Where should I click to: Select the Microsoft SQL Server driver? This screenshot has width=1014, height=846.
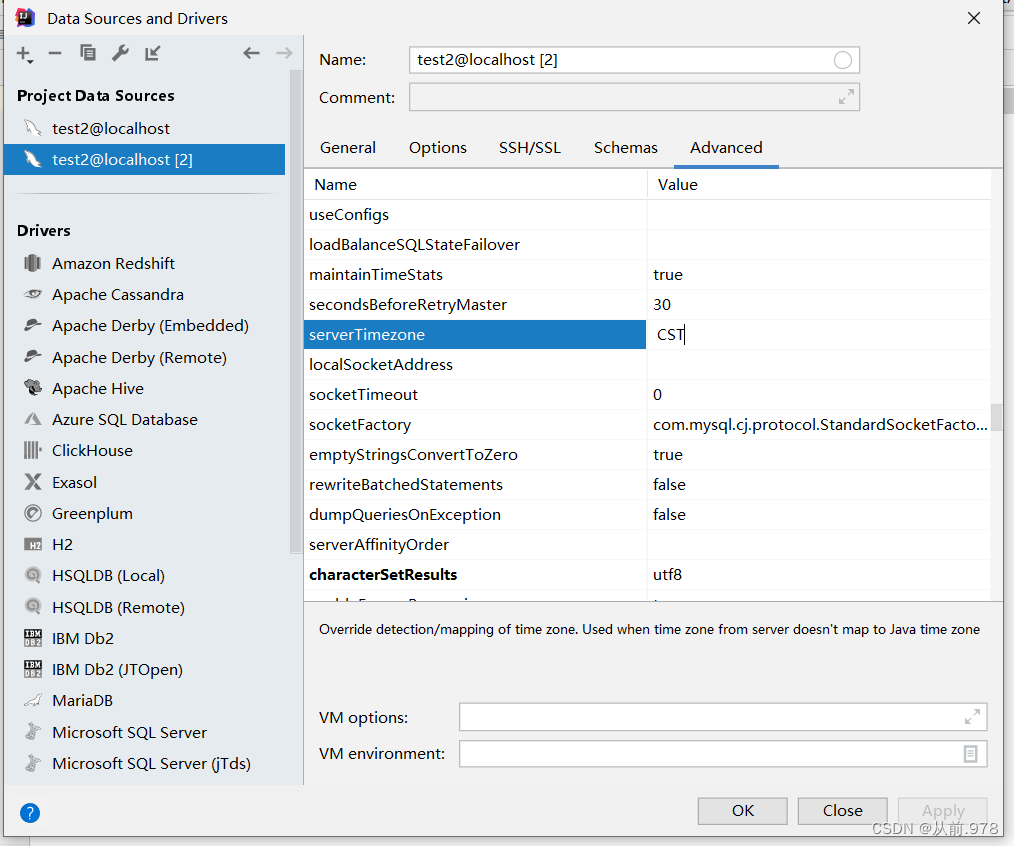pos(129,732)
